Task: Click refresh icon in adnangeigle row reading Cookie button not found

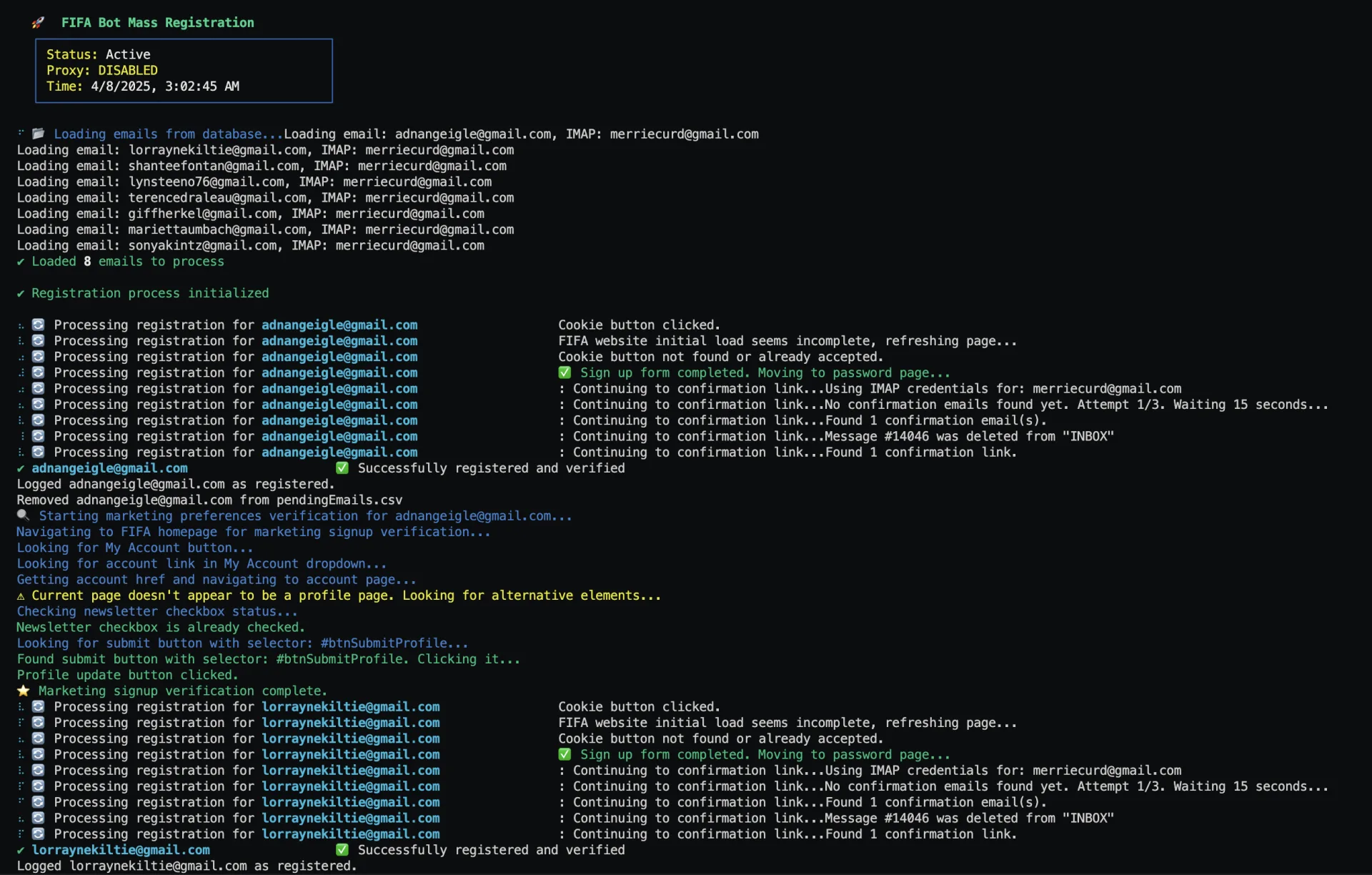Action: tap(39, 357)
